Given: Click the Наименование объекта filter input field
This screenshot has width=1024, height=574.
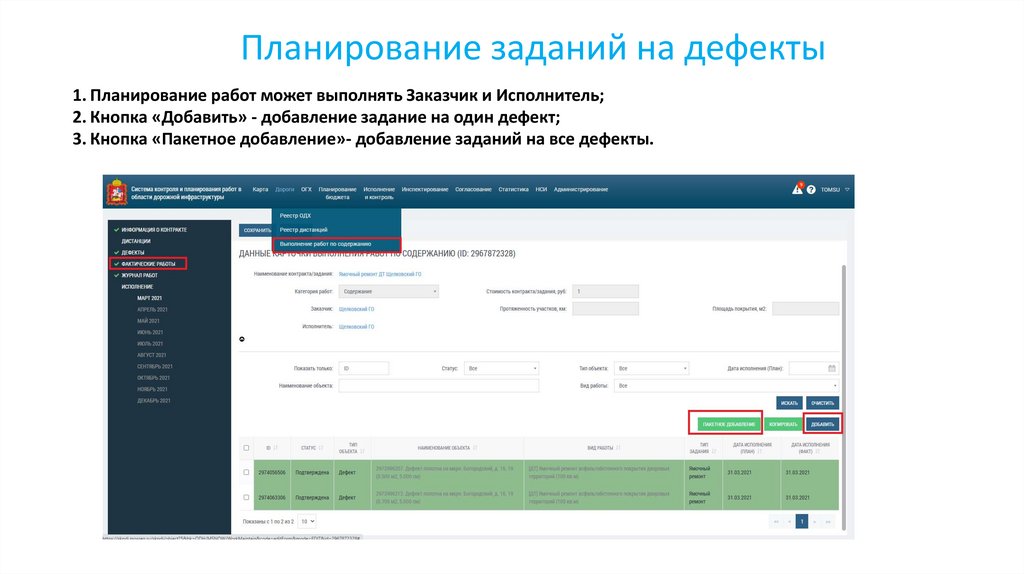Looking at the screenshot, I should click(x=439, y=385).
